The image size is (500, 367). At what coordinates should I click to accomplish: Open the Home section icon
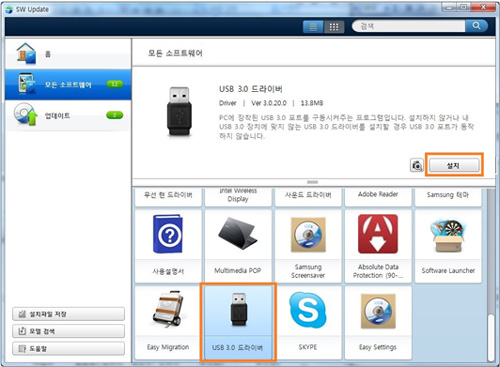coord(26,53)
